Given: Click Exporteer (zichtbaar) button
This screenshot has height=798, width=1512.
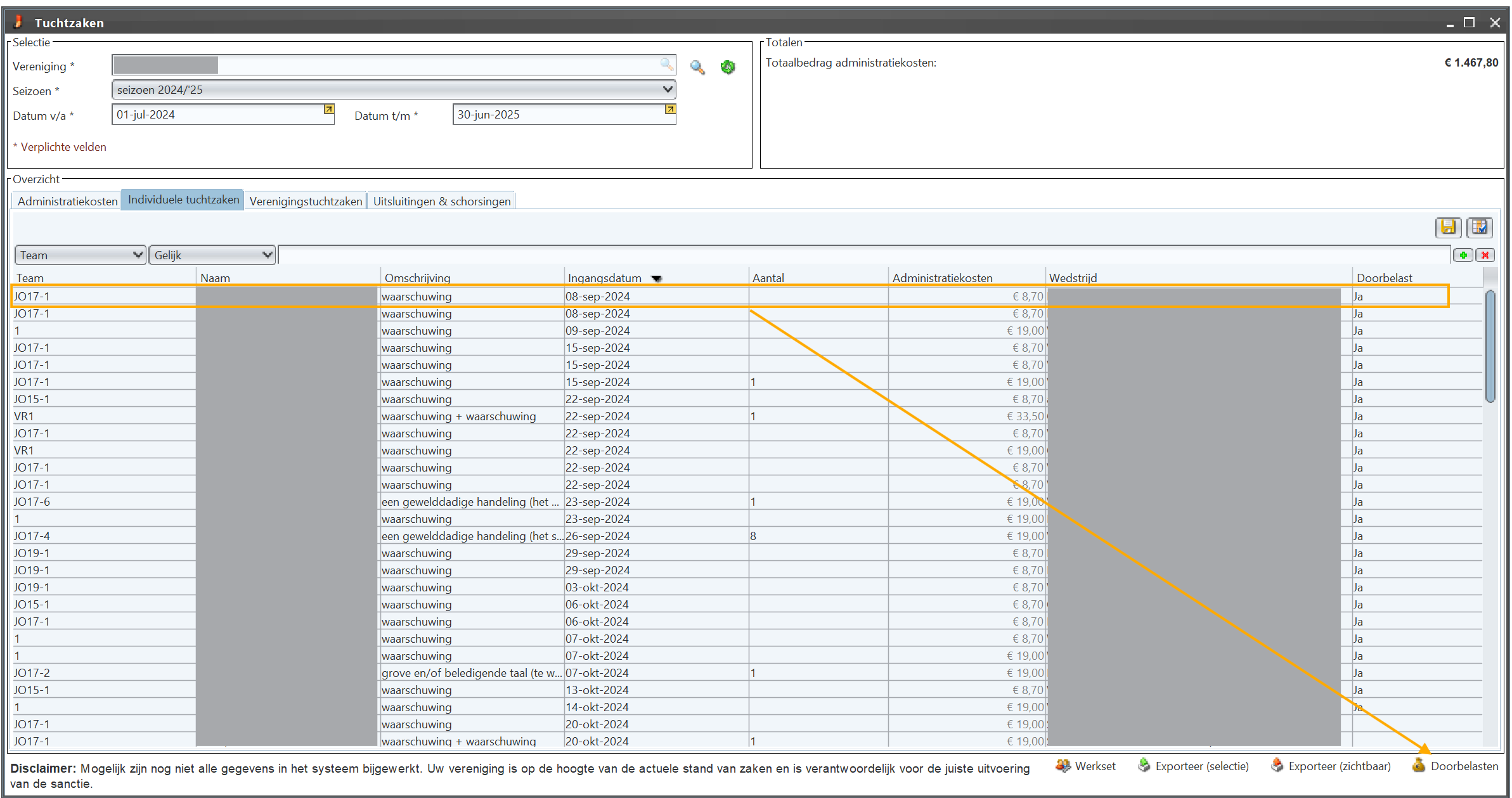Looking at the screenshot, I should pos(1331,766).
